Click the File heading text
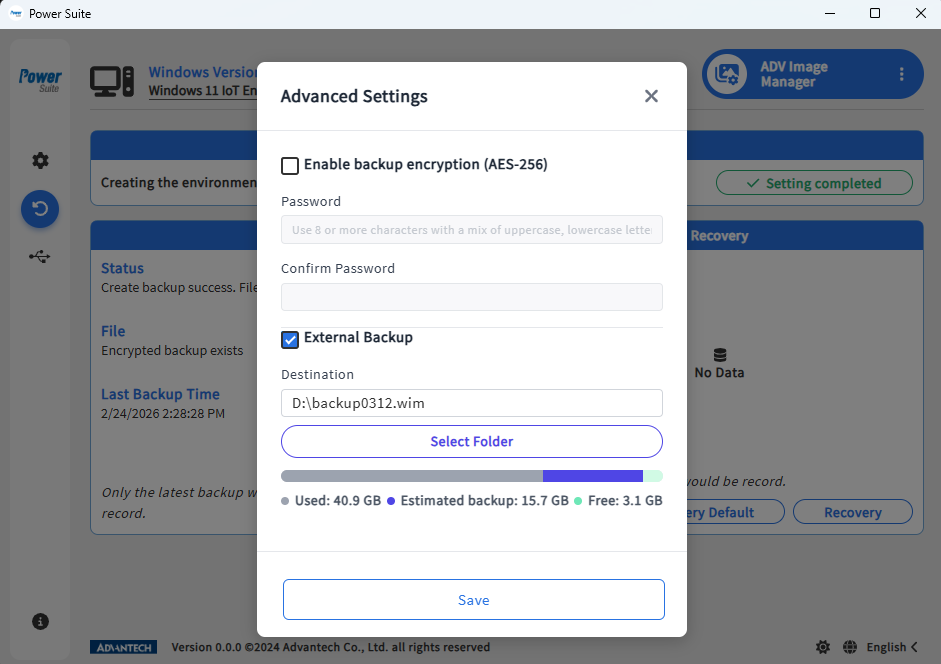Screen dimensions: 941x664 click(x=113, y=331)
